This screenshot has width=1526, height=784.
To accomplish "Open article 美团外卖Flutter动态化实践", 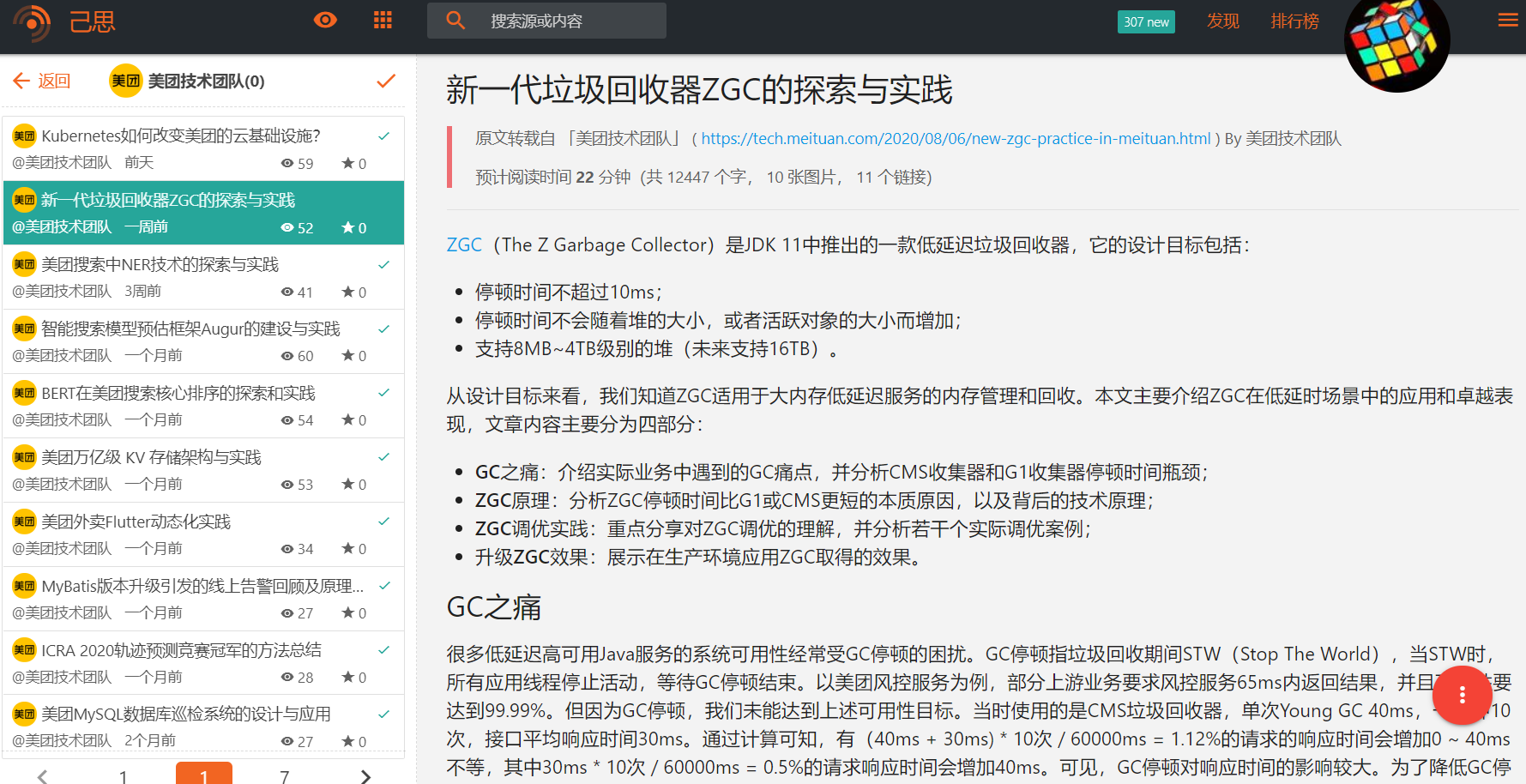I will pos(136,522).
